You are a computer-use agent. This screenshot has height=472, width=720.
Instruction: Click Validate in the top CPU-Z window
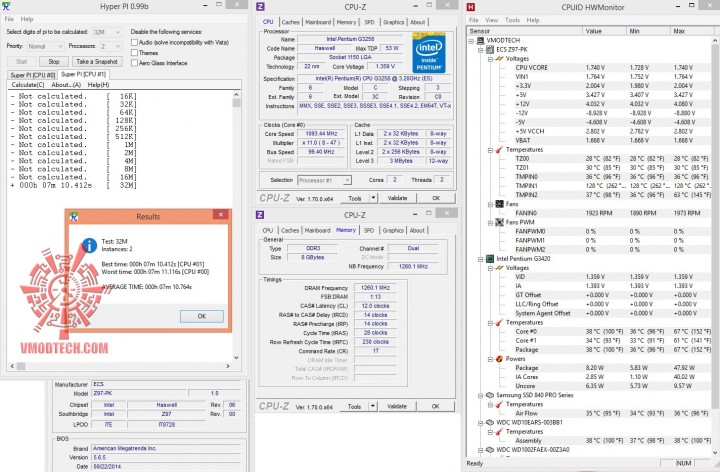pos(398,198)
